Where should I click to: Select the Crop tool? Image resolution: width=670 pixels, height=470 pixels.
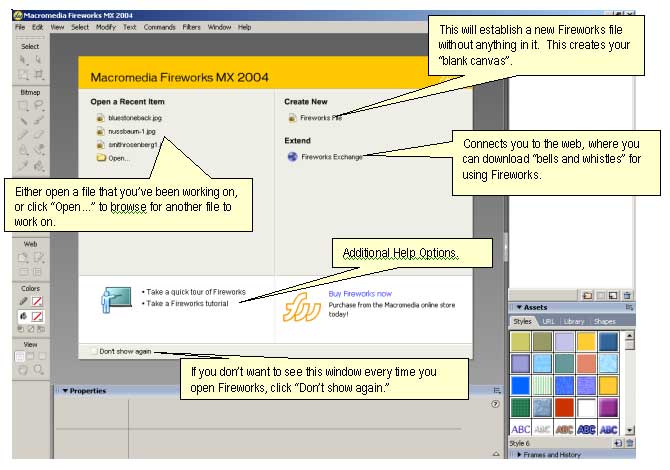[38, 75]
